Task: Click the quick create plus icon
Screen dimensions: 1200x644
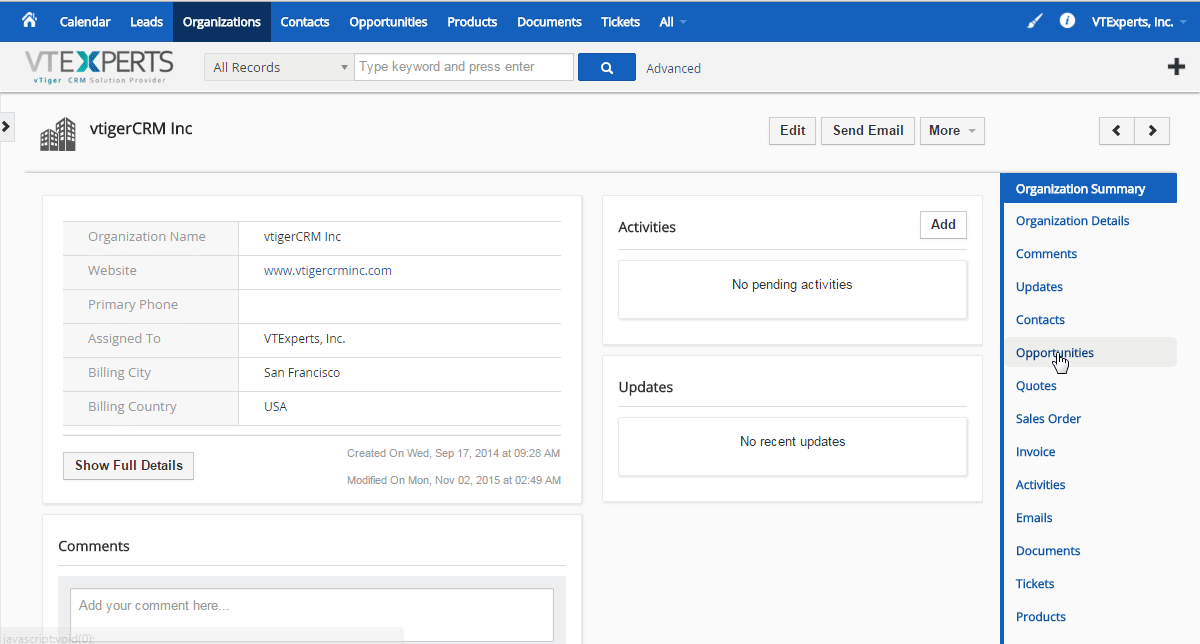Action: (1176, 67)
